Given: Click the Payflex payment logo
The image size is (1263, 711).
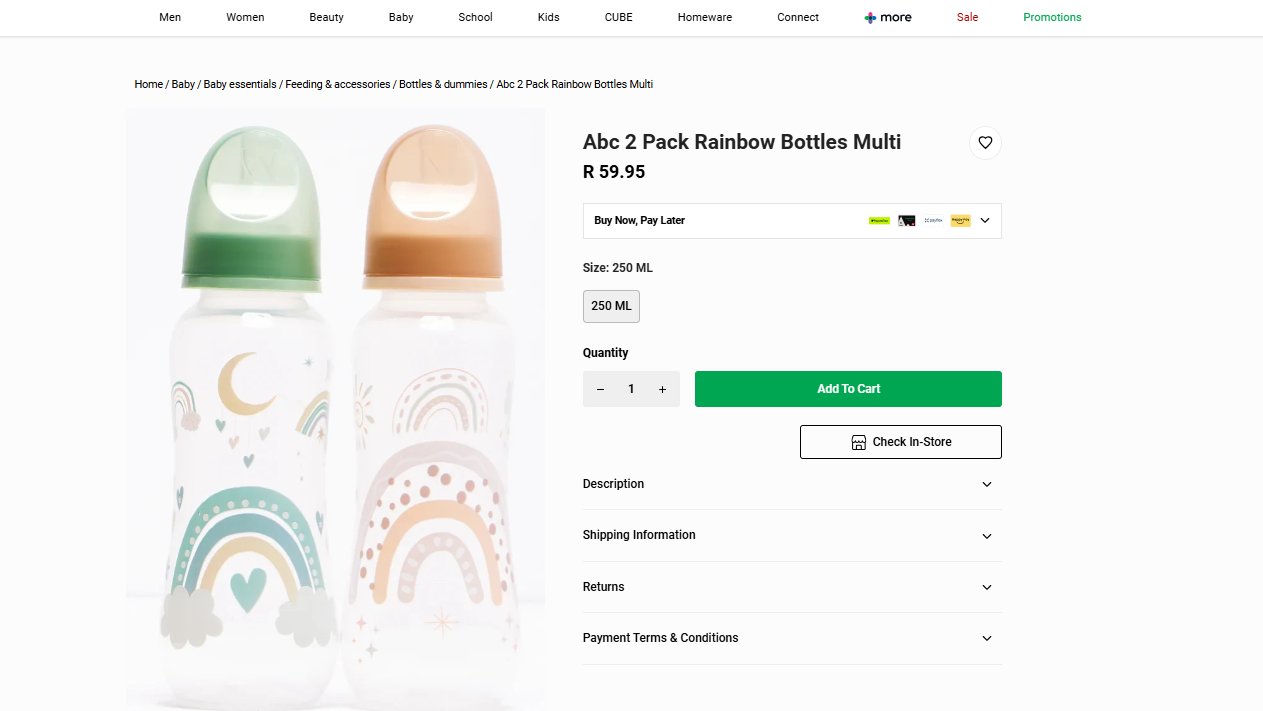Looking at the screenshot, I should click(933, 221).
